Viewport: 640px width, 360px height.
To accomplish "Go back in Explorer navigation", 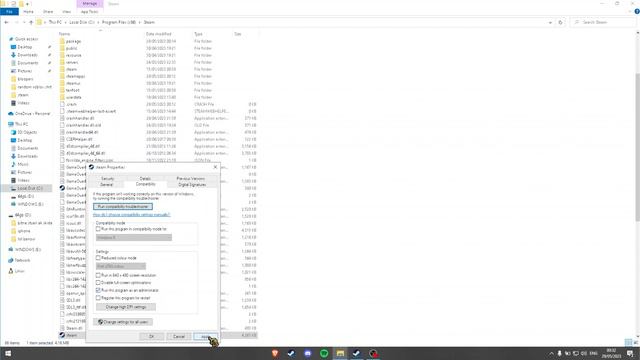I will [6, 22].
